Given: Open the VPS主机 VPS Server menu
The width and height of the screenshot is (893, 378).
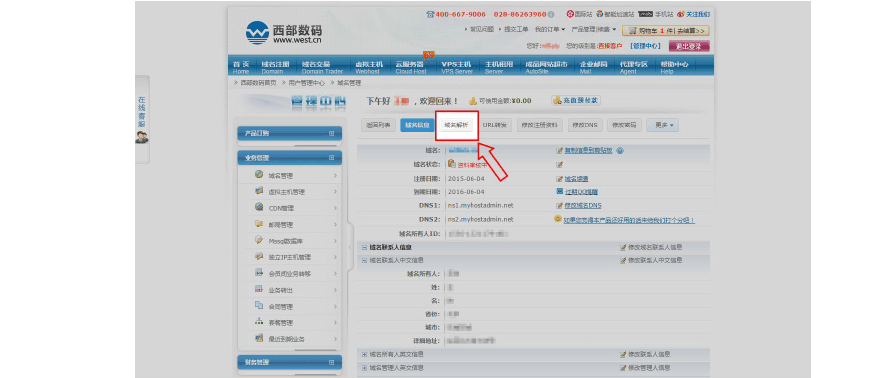Looking at the screenshot, I should (x=457, y=67).
